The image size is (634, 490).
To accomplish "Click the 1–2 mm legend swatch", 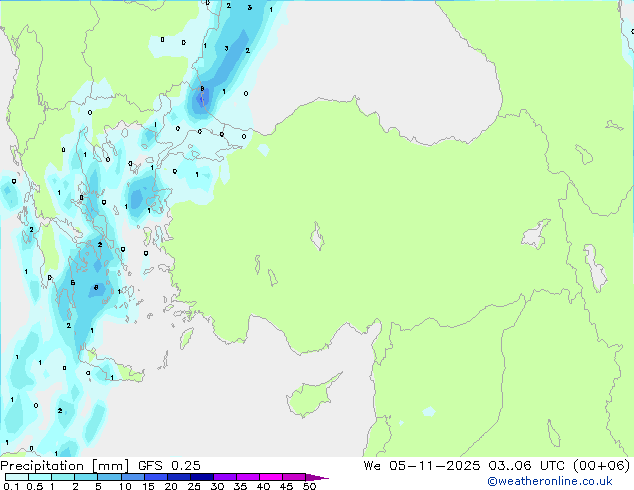I will [x=63, y=477].
